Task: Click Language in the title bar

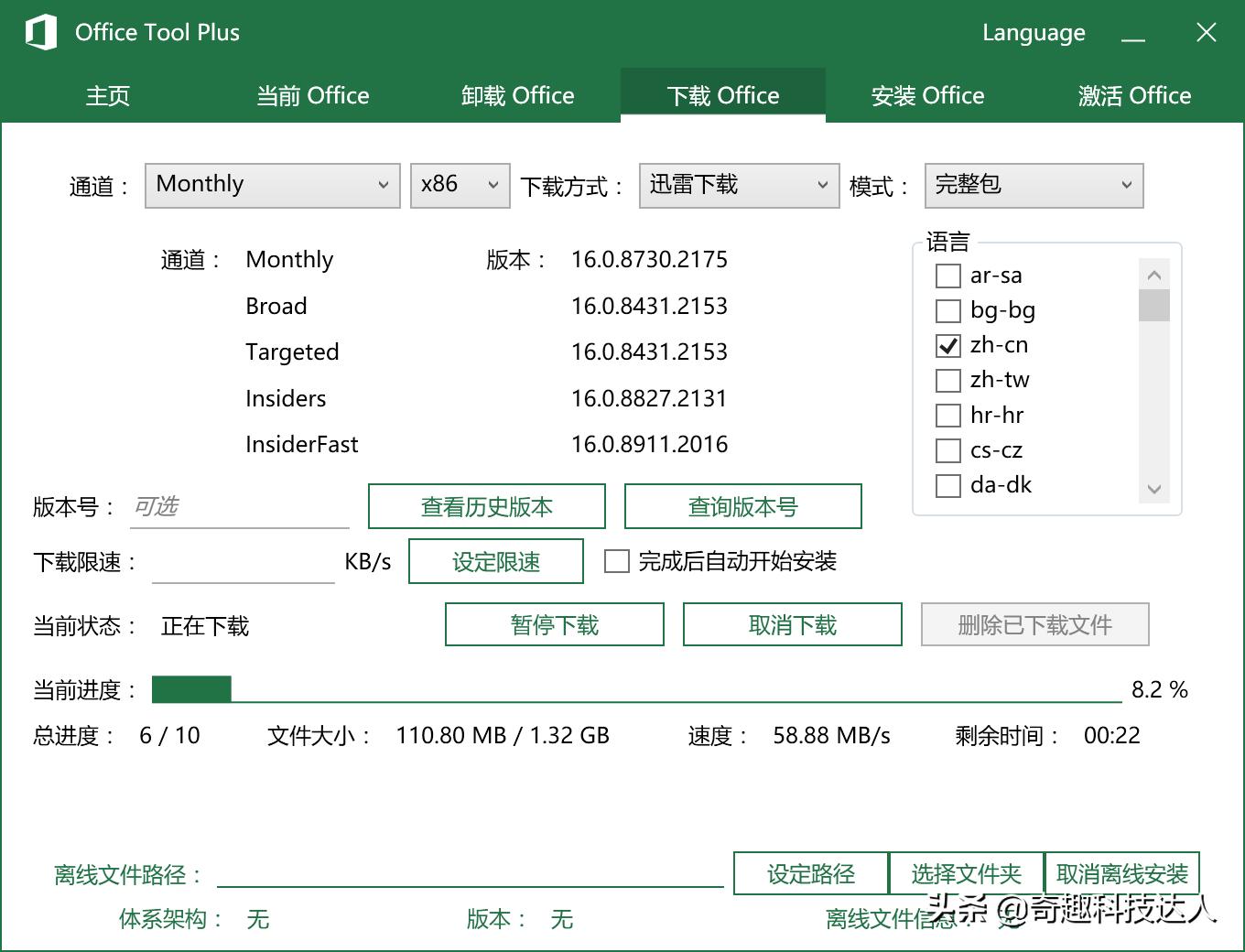Action: click(x=1033, y=32)
